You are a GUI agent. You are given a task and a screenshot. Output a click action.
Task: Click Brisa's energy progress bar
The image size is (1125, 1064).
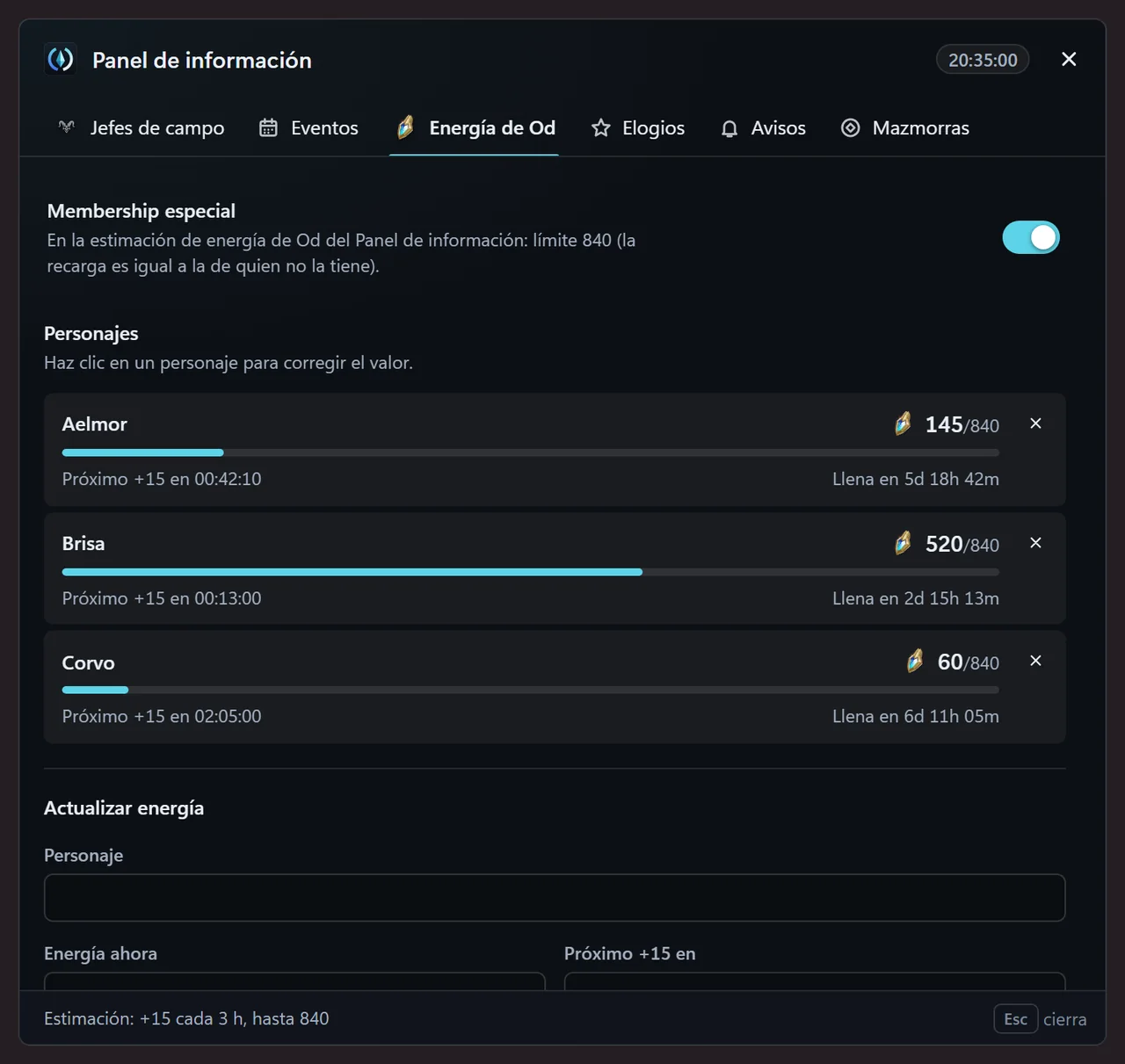pos(531,572)
